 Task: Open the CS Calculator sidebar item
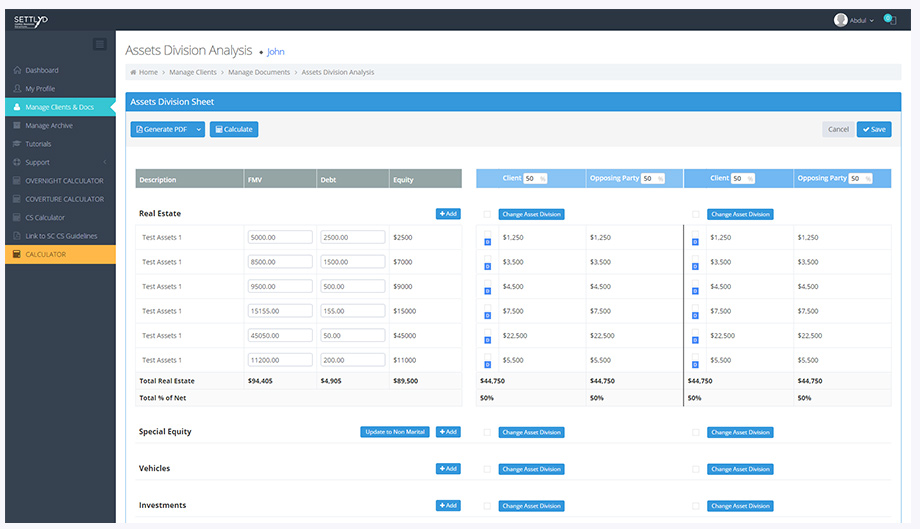coord(45,218)
